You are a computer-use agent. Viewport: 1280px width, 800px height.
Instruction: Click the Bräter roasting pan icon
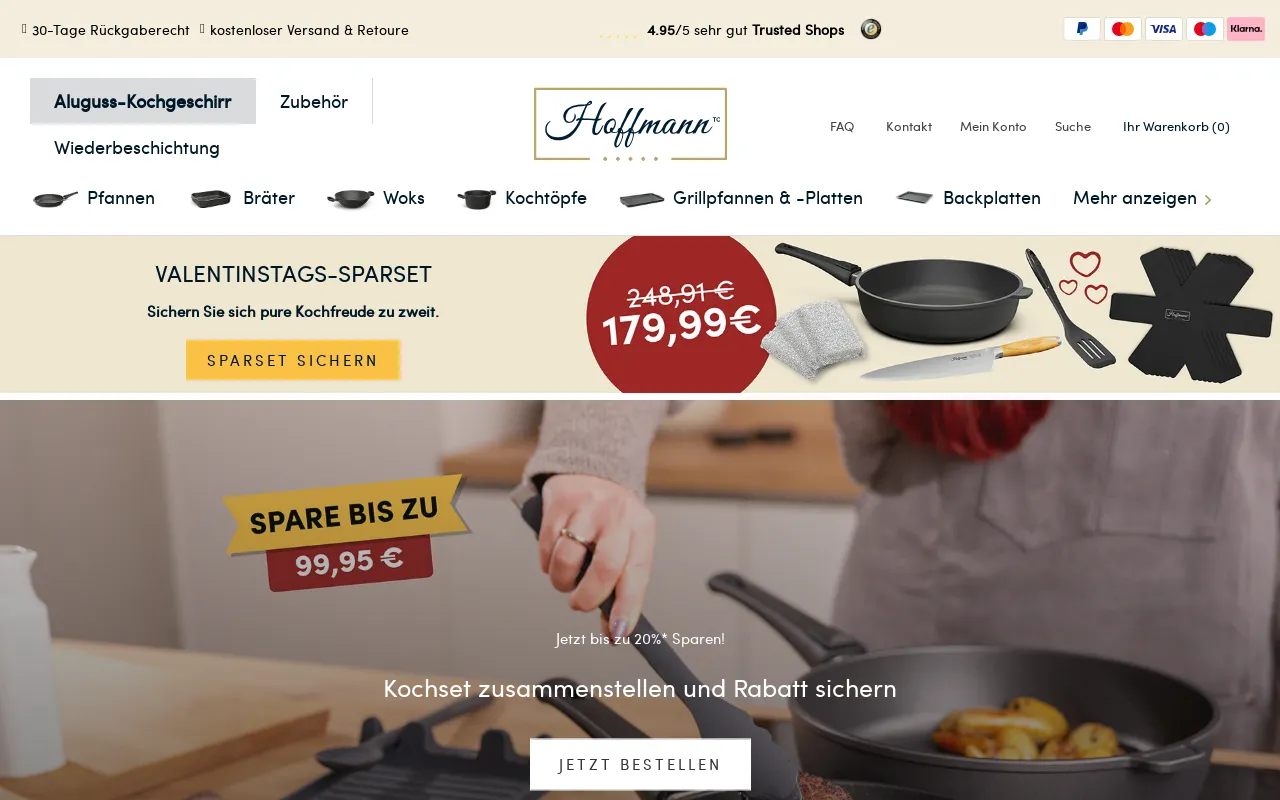point(211,198)
